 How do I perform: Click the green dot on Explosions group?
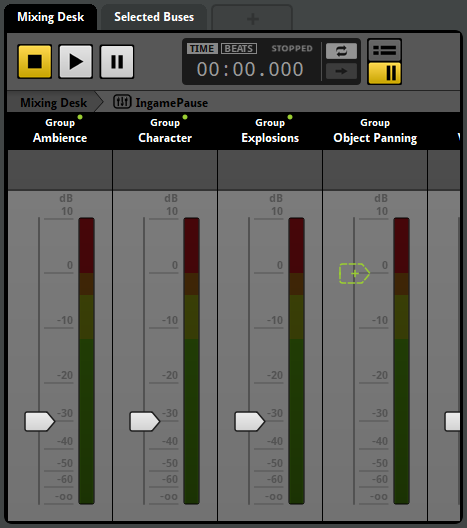(290, 117)
